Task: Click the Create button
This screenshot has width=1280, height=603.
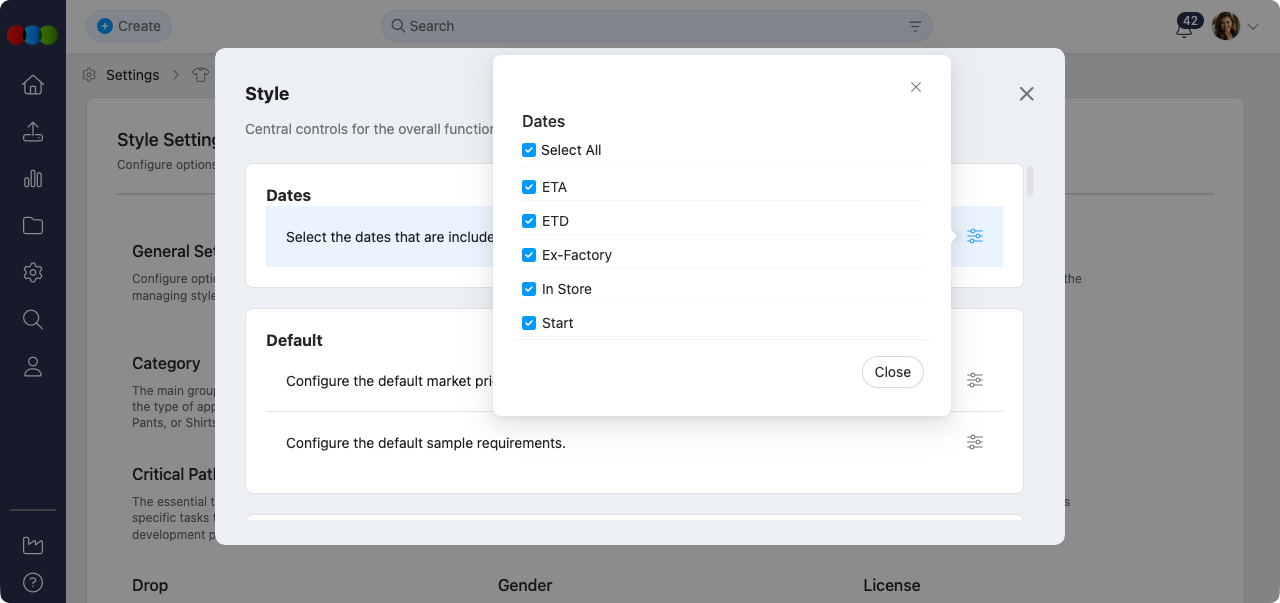Action: click(129, 26)
